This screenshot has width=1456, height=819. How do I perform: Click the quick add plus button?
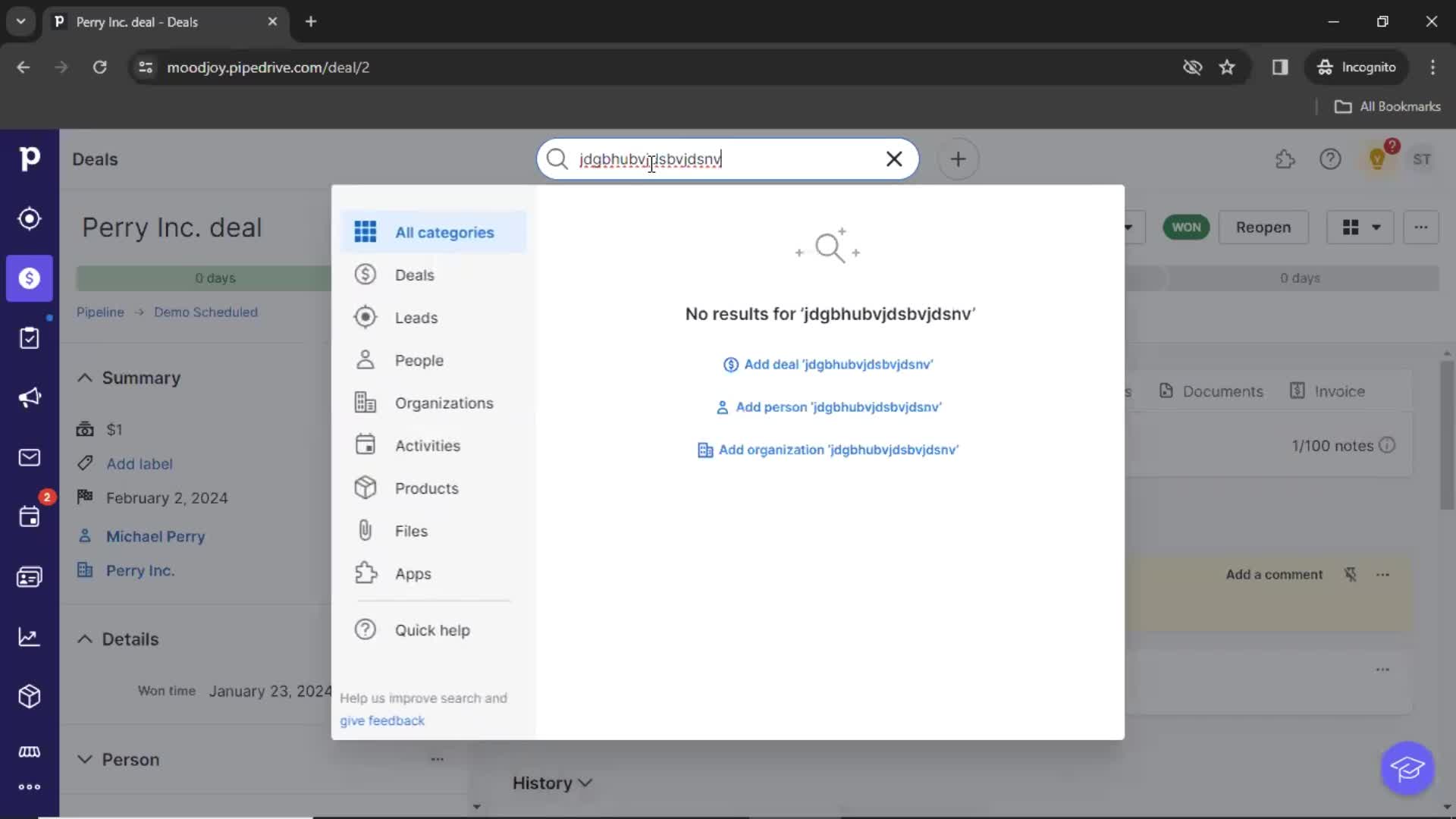coord(958,158)
